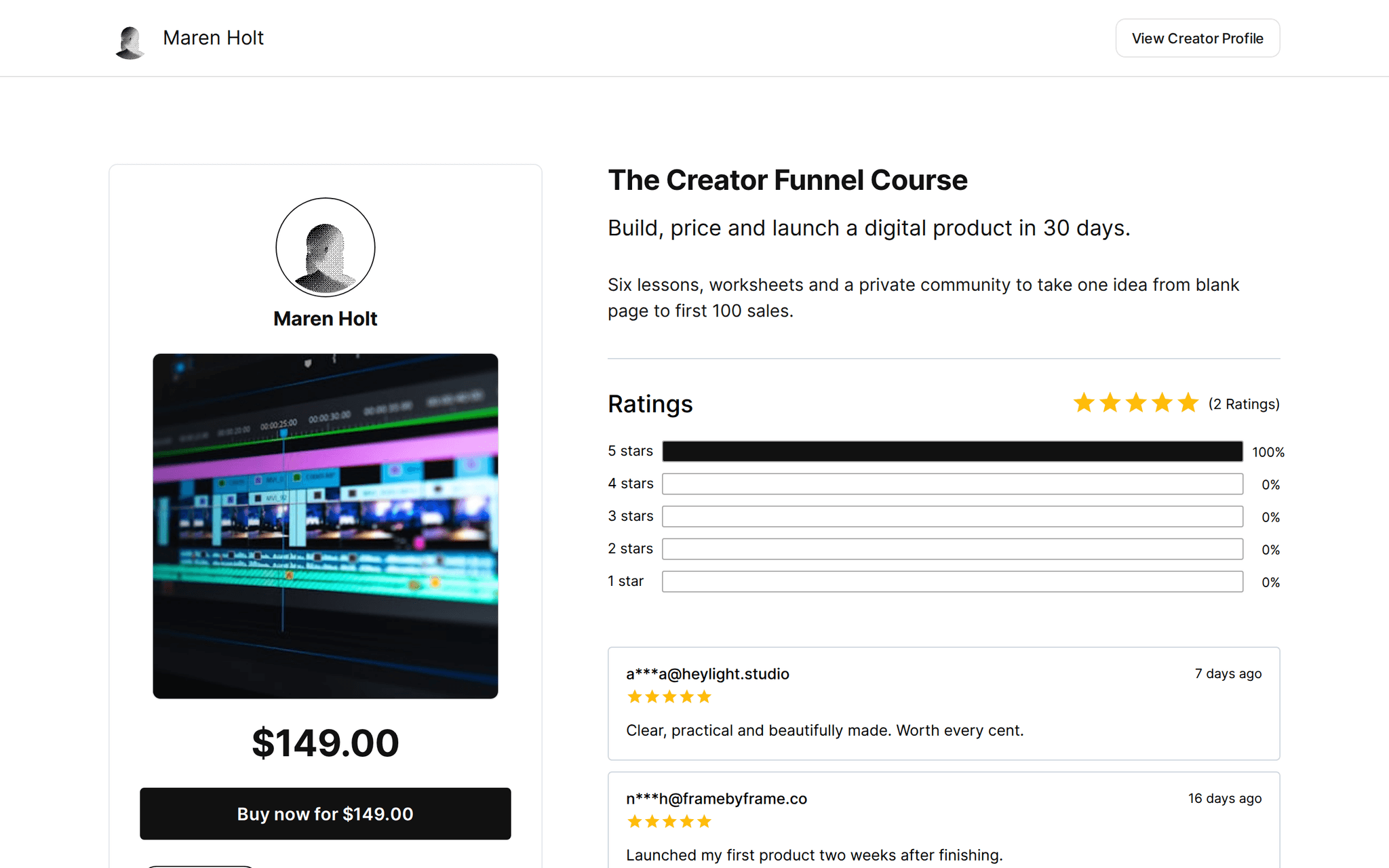
Task: Select the title The Creator Funnel Course
Action: click(x=787, y=180)
